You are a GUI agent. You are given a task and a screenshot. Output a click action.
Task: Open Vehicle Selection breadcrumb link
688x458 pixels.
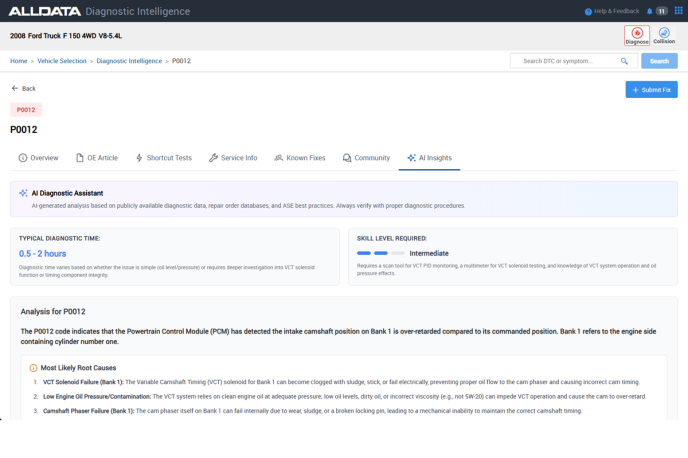point(62,61)
